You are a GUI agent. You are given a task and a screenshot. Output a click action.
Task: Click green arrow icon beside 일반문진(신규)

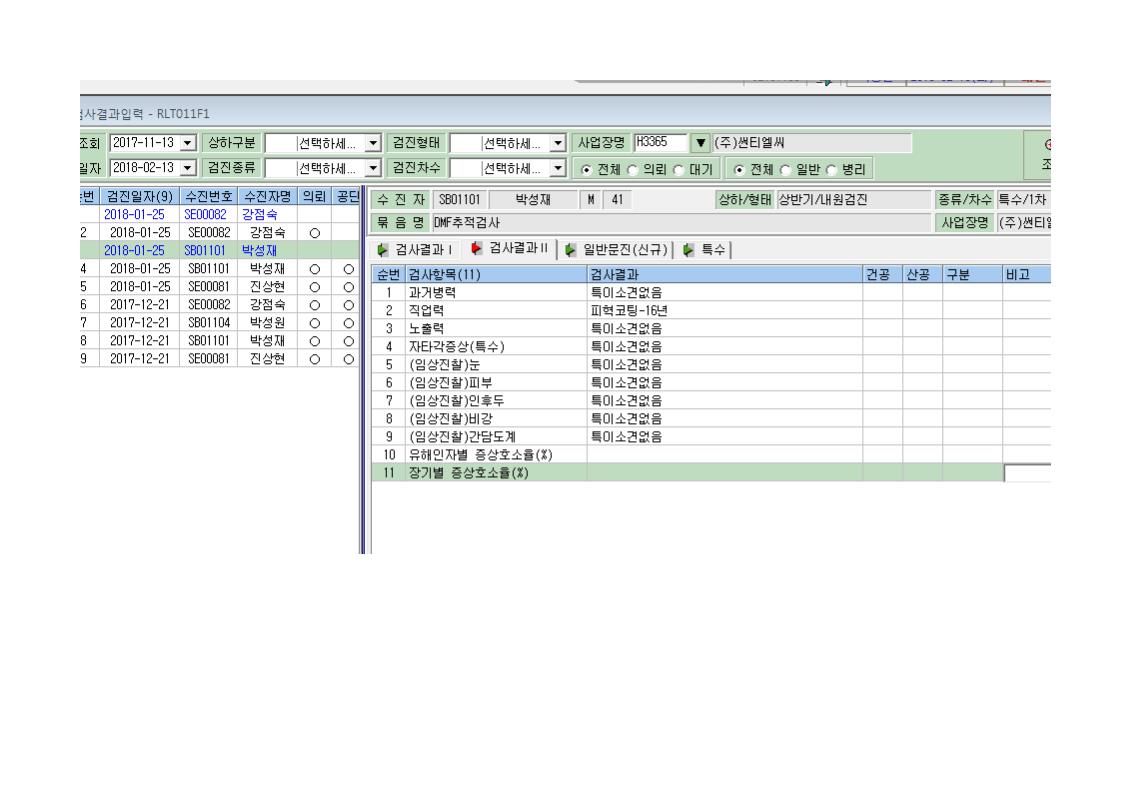570,250
